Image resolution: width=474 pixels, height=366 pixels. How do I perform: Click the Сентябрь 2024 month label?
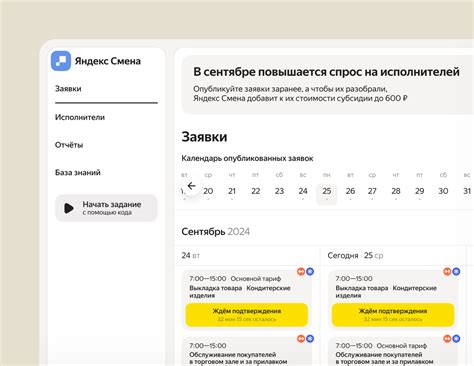tap(215, 231)
